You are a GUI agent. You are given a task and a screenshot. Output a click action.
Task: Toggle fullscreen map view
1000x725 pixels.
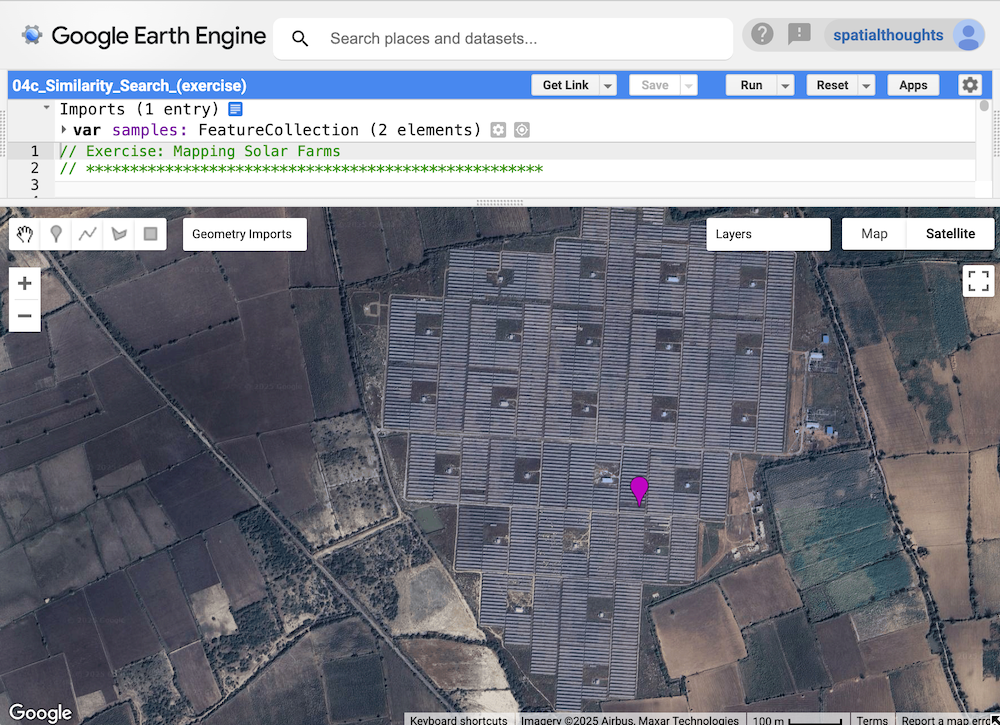(x=978, y=281)
